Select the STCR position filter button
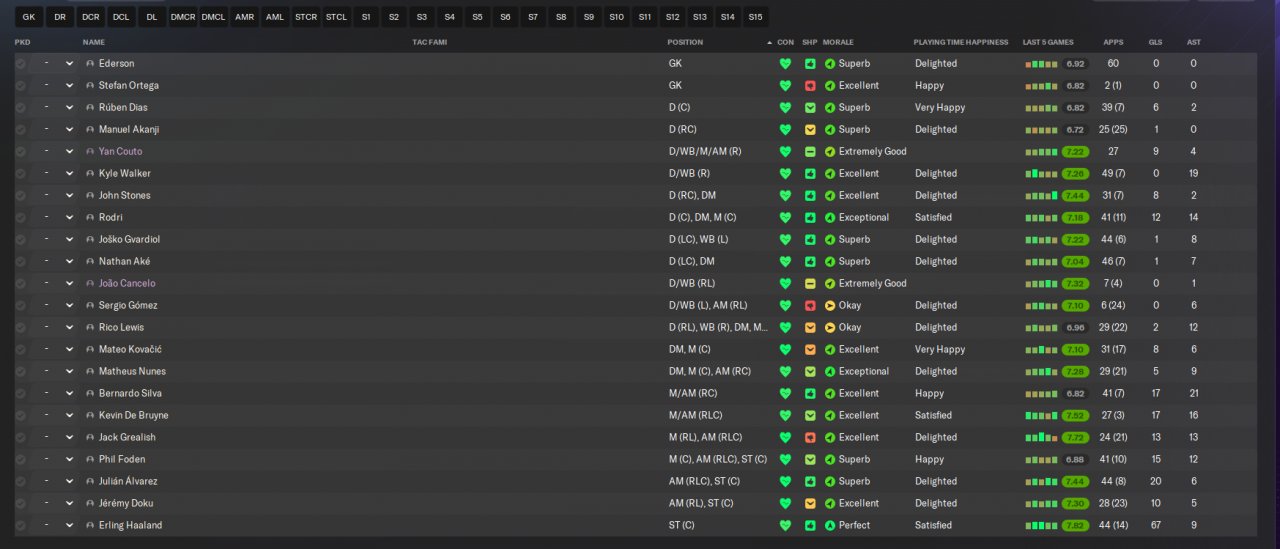 click(x=306, y=17)
